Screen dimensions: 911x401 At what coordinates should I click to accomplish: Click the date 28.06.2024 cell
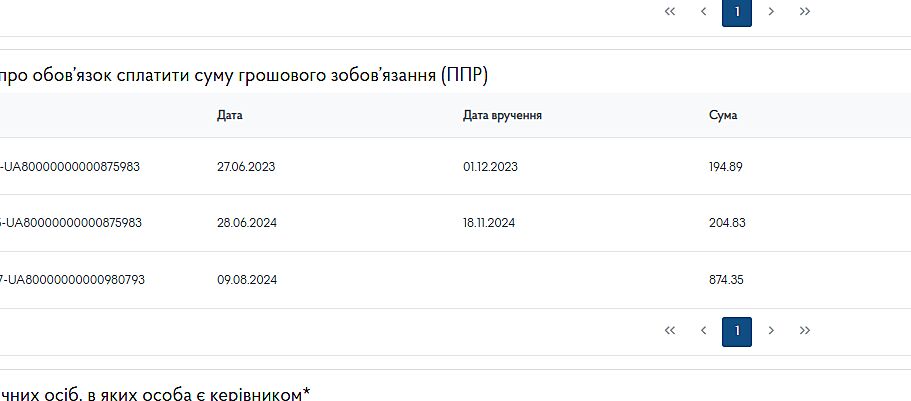246,223
